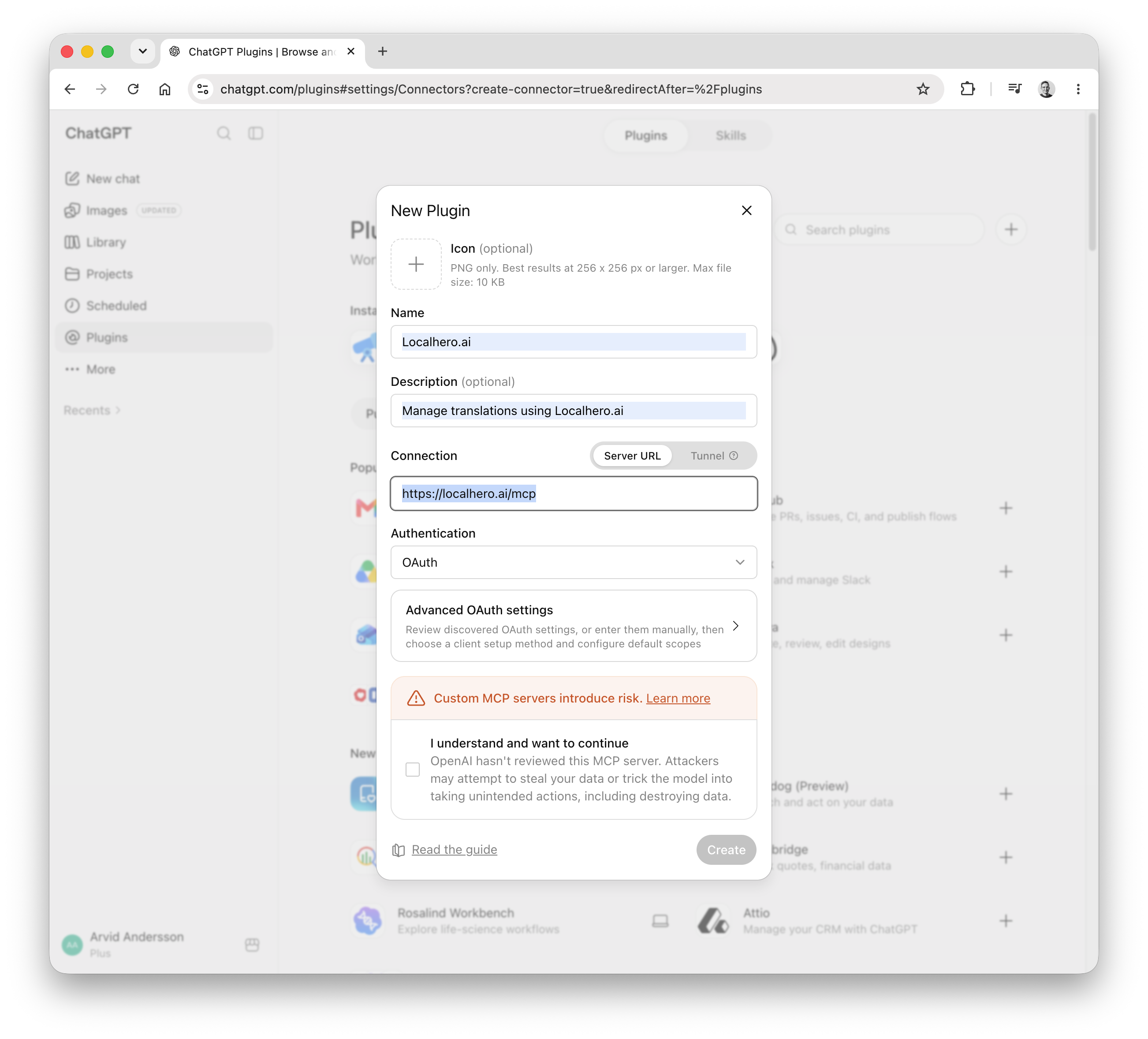Click the Tunnel help icon
The height and width of the screenshot is (1039, 1148).
point(734,456)
